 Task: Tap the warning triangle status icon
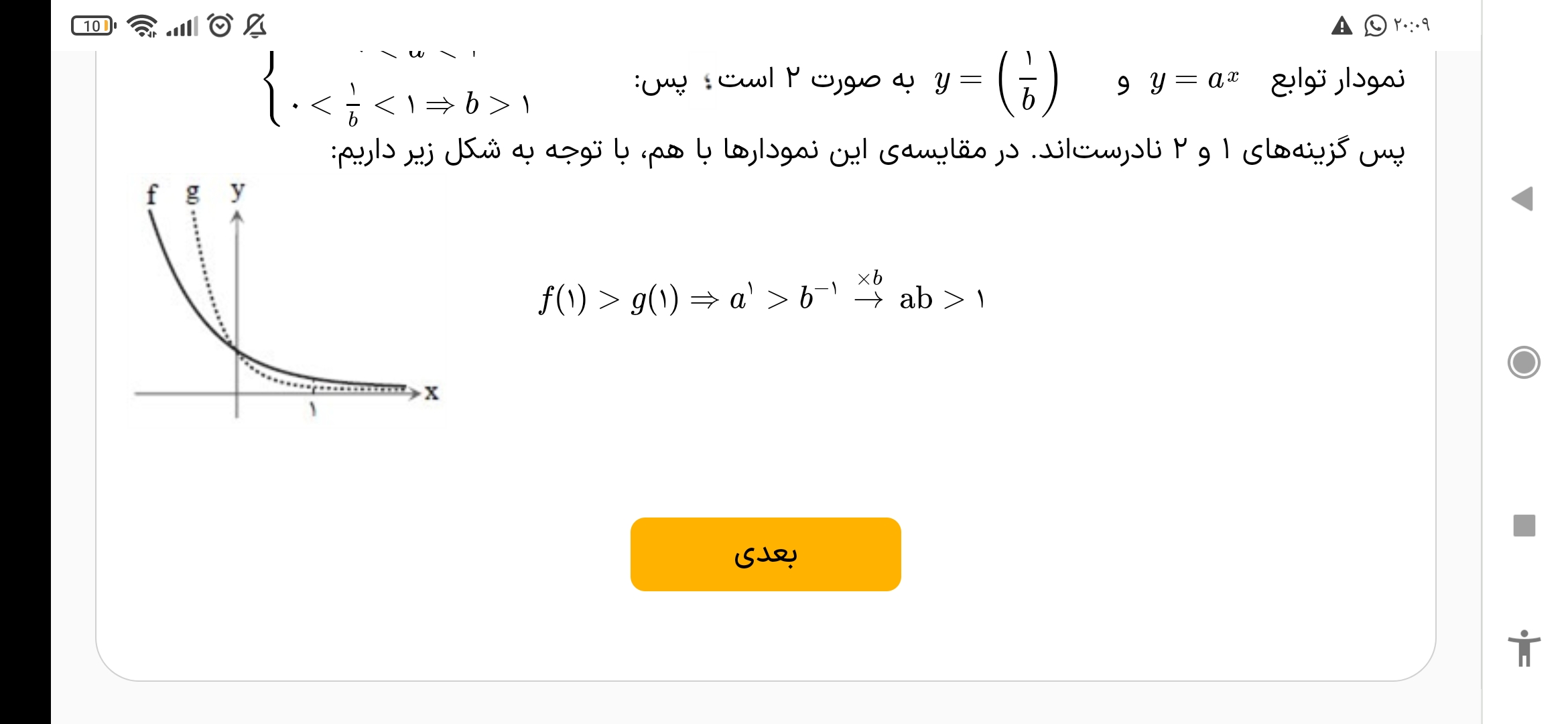pos(1342,26)
